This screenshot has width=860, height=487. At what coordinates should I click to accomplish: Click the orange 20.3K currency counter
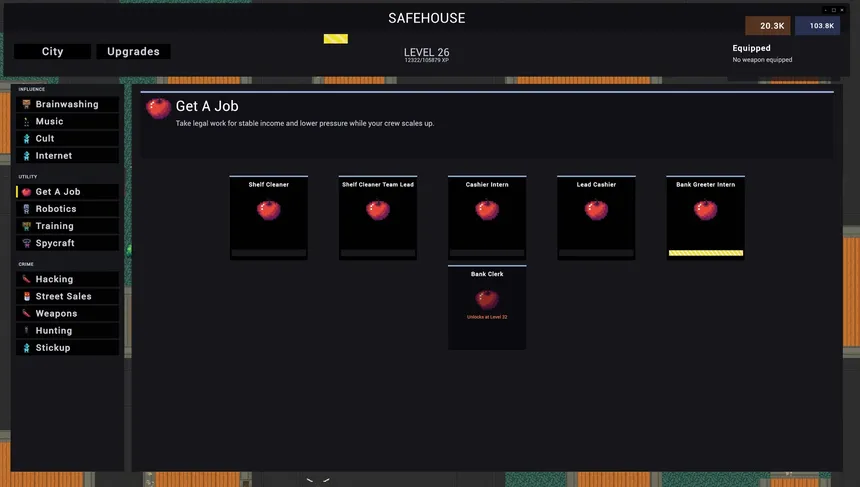click(x=767, y=26)
